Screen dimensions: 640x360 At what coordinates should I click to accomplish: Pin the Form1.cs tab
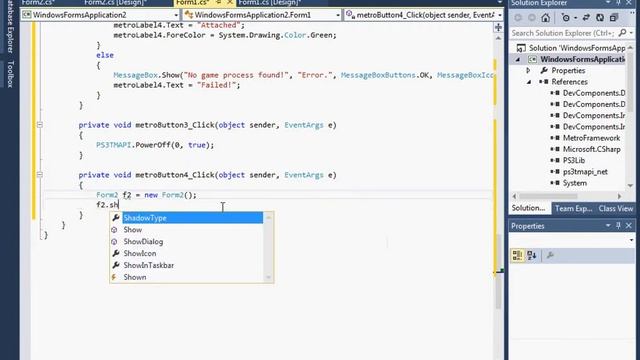tap(219, 2)
